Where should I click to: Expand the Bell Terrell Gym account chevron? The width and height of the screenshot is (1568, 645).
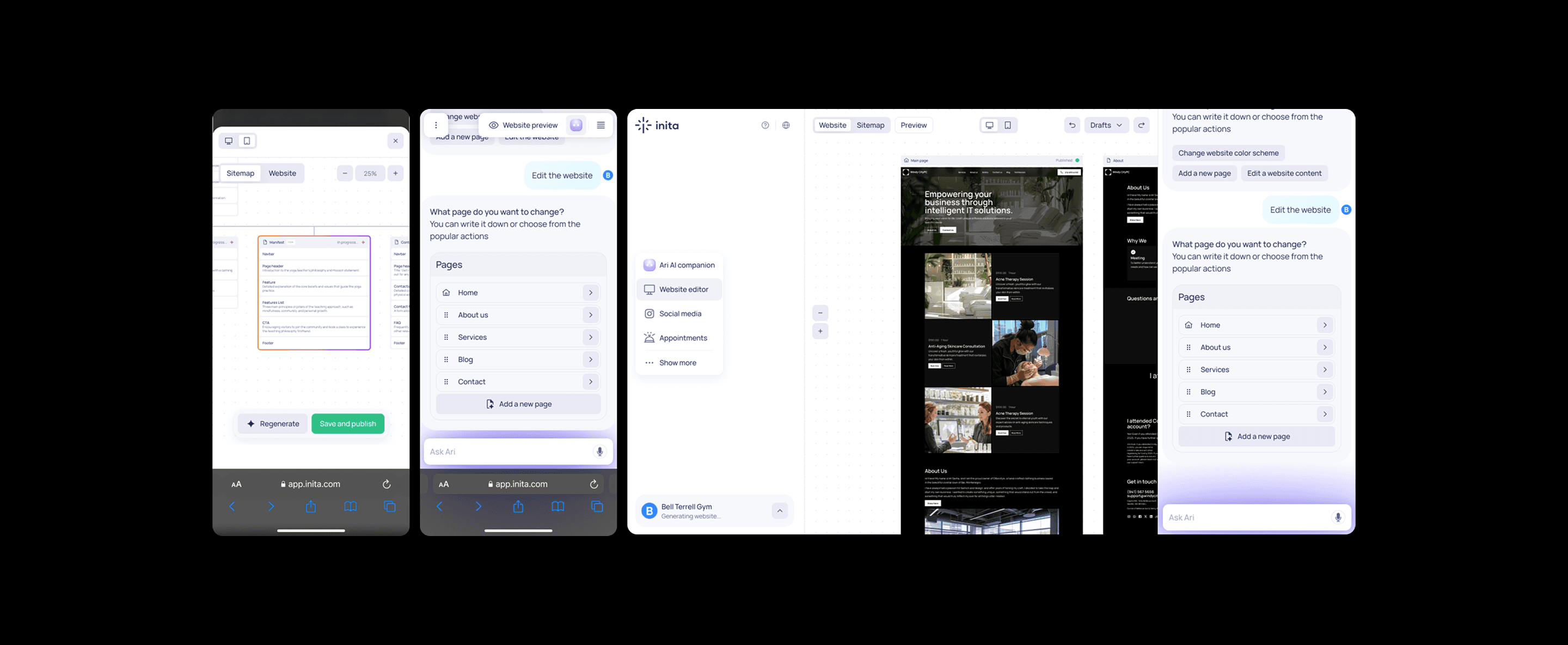pos(780,510)
